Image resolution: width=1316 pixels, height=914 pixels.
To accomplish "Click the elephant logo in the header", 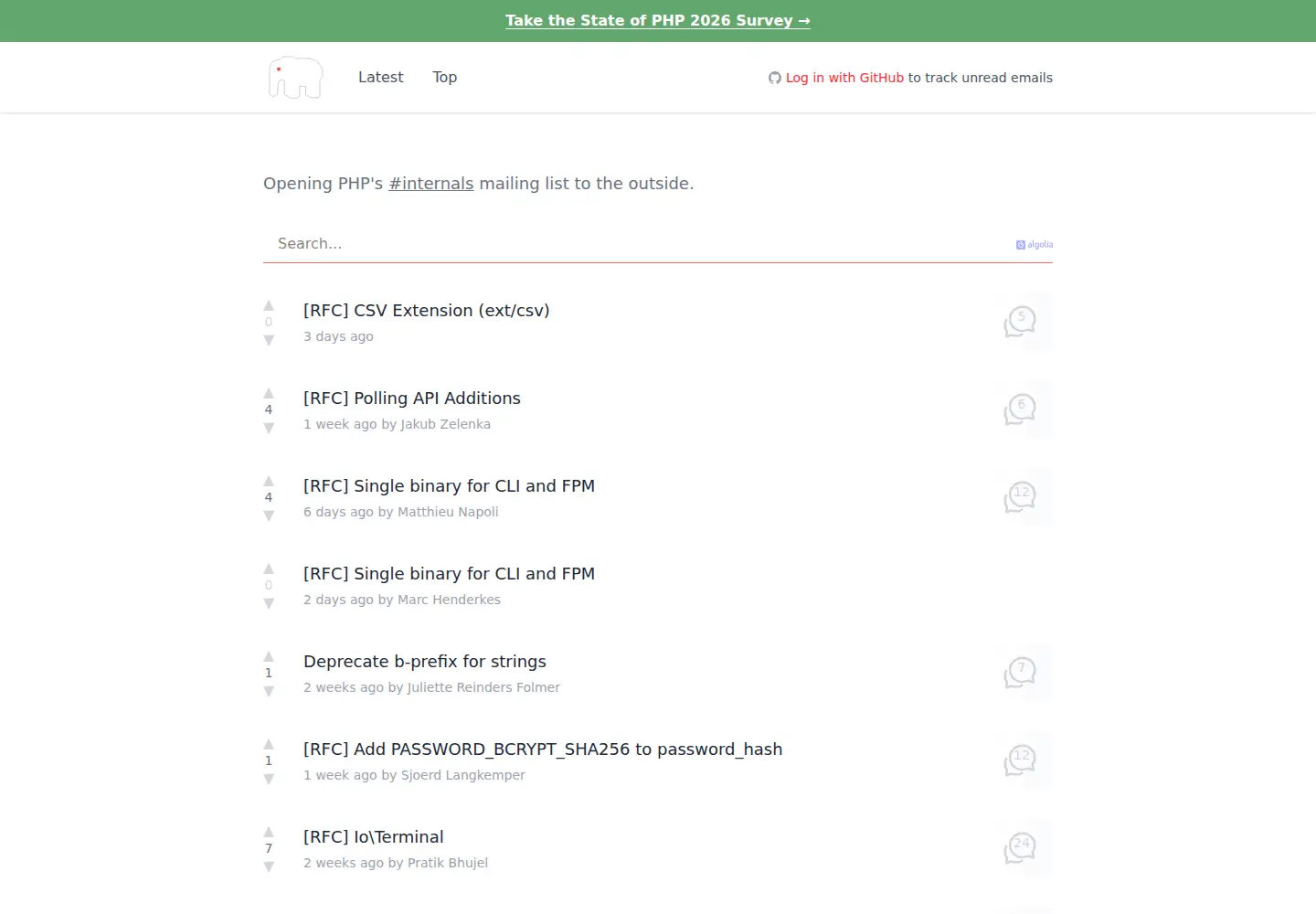I will click(295, 78).
